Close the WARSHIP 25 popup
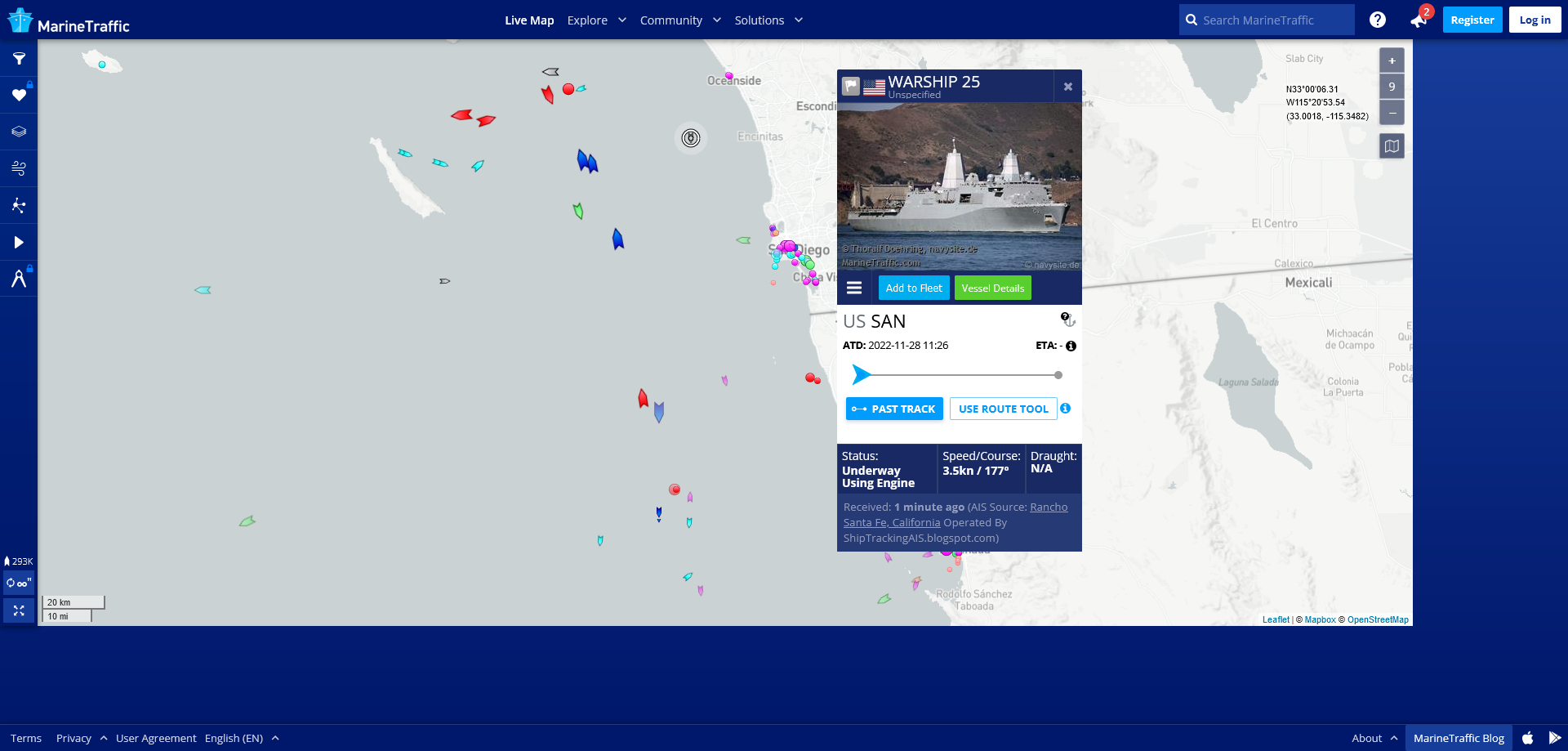 1067,87
